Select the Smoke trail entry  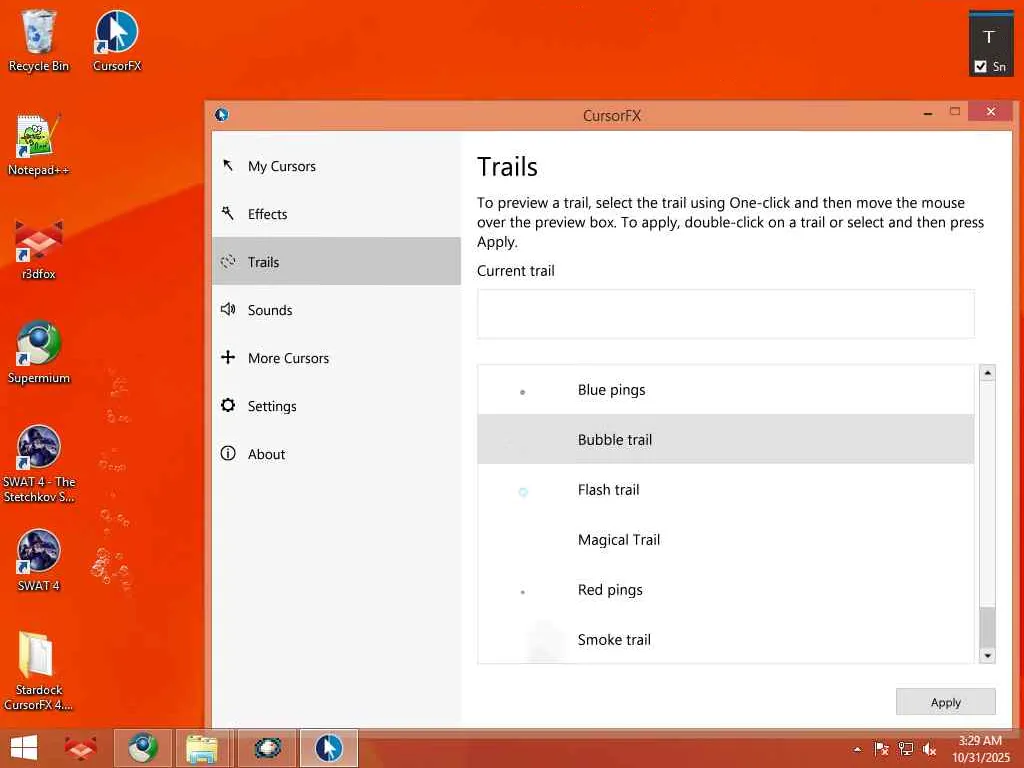tap(726, 639)
